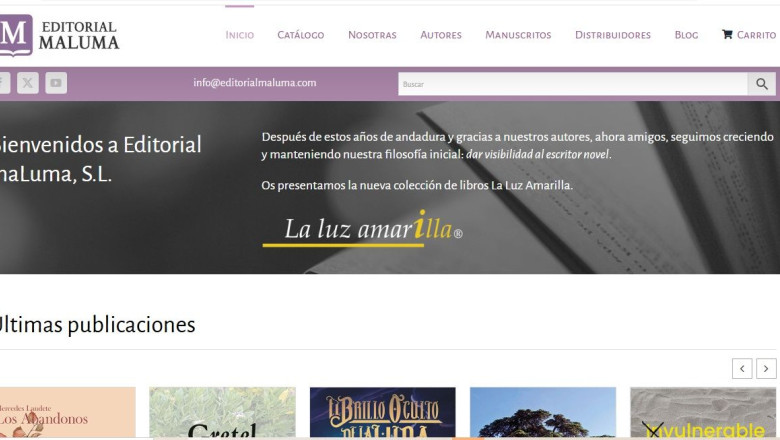The image size is (780, 440).
Task: Click the info@editorialmaluma.com email link
Action: click(255, 83)
